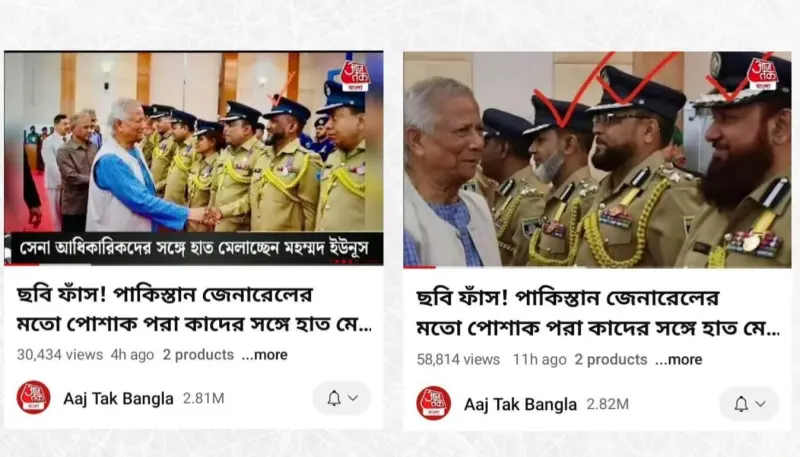
Task: Expand right video description with ...more
Action: (x=679, y=360)
